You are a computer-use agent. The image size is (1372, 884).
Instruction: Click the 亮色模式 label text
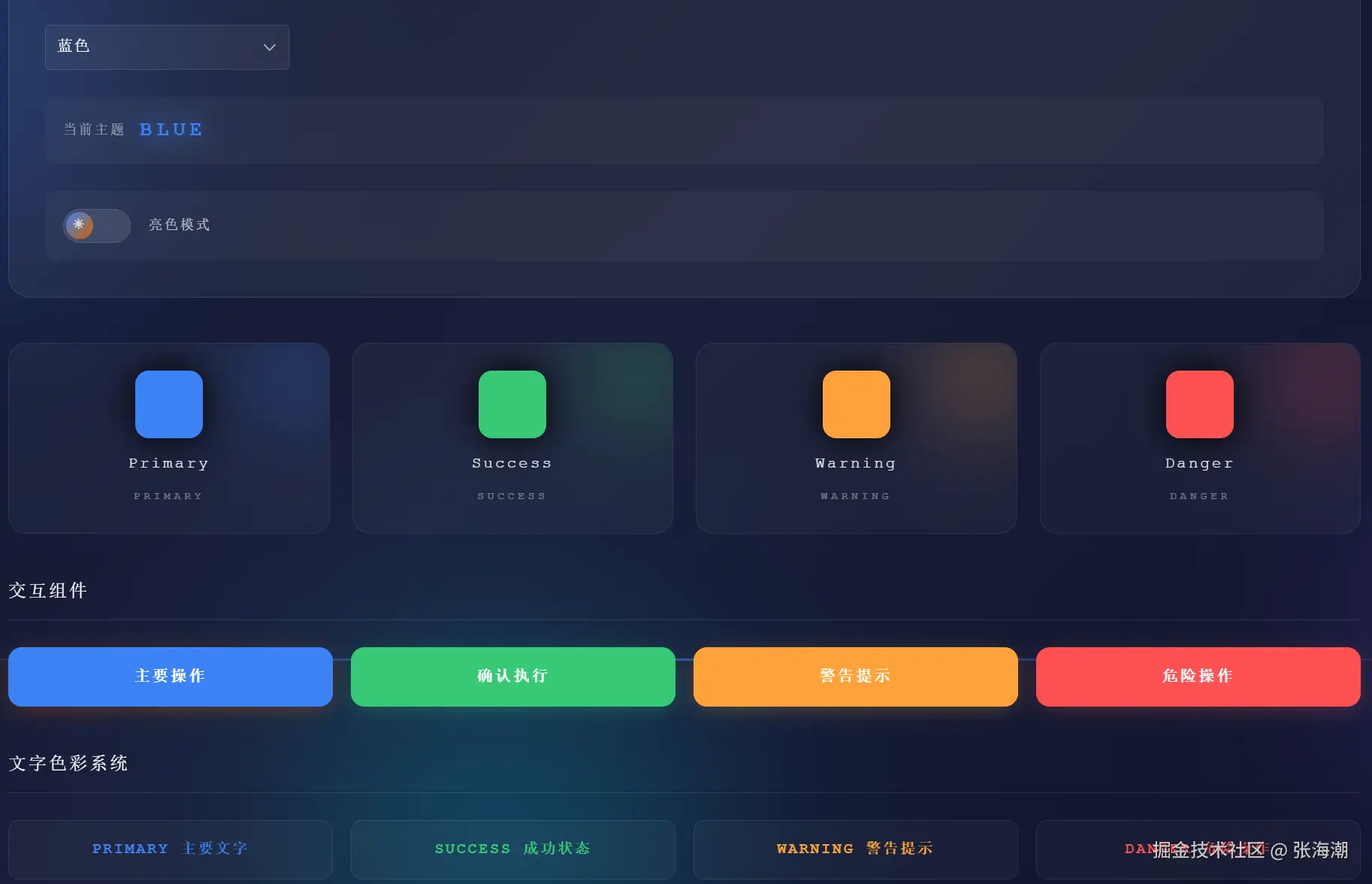[180, 225]
